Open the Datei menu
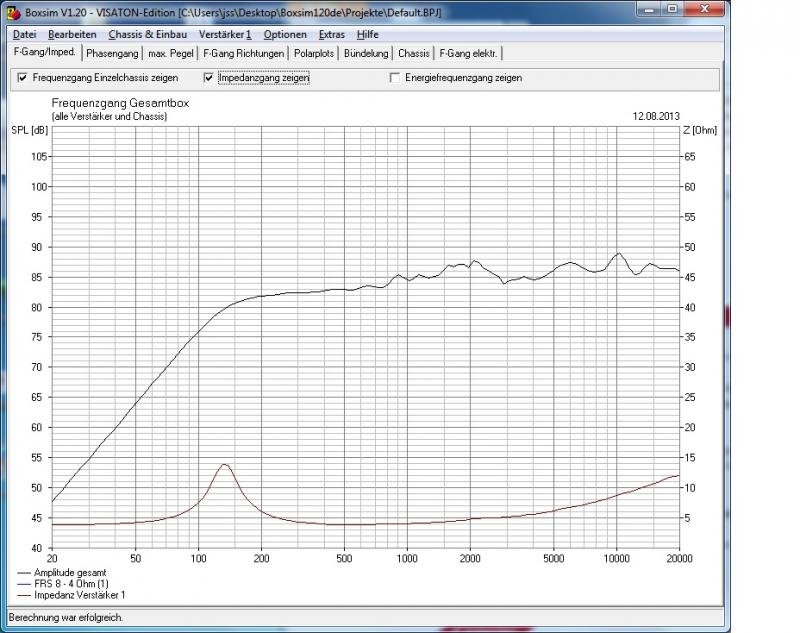 coord(24,34)
